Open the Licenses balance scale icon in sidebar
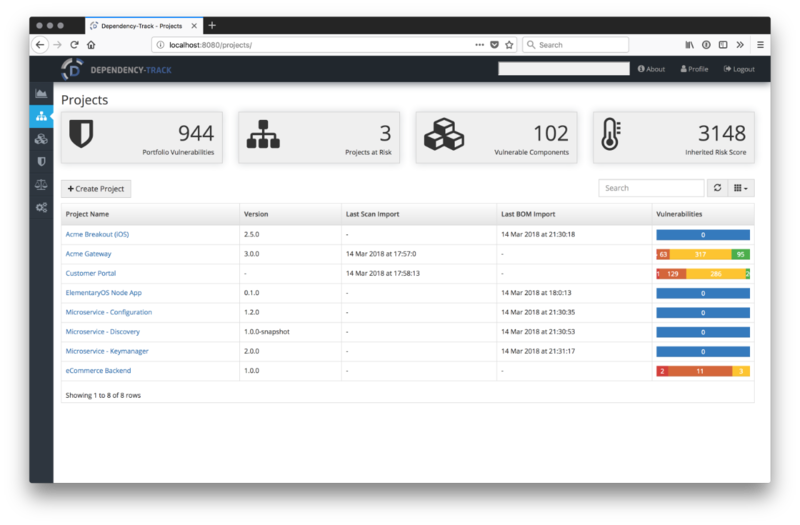 41,185
